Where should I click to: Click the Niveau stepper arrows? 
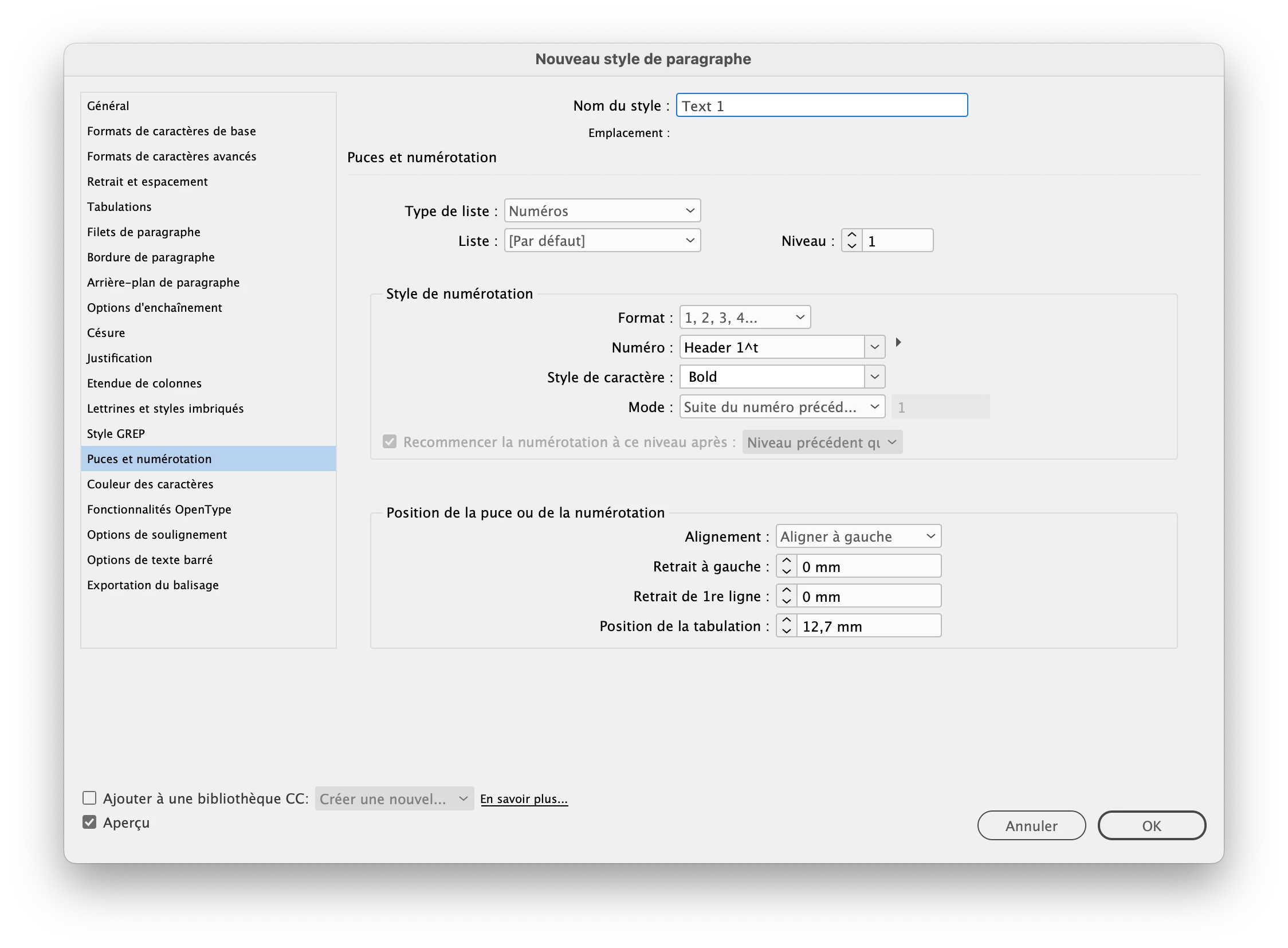[x=851, y=241]
